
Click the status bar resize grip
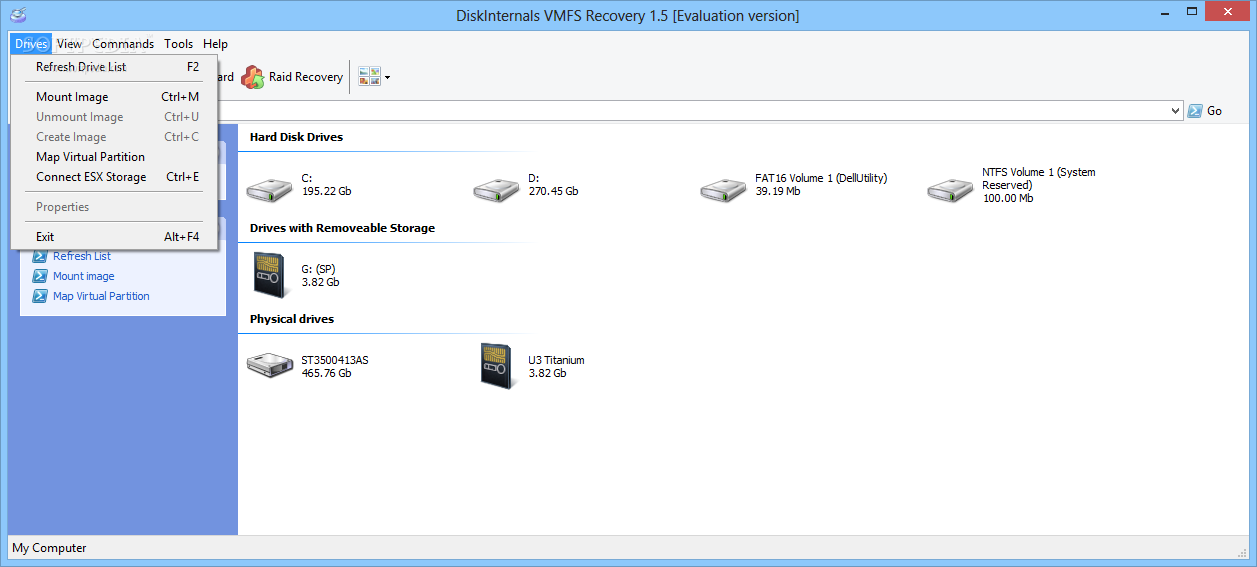[1242, 551]
